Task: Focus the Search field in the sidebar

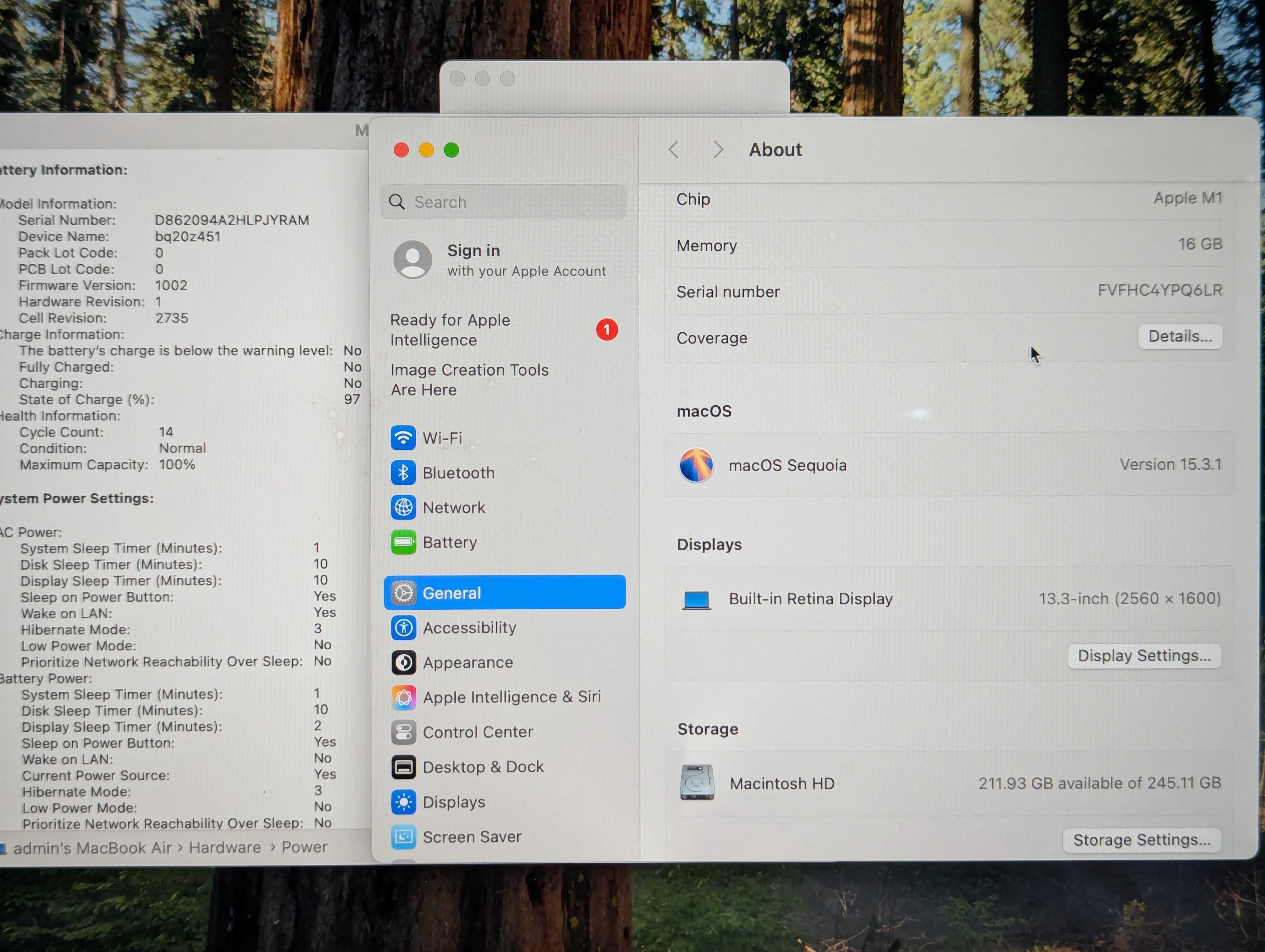Action: tap(503, 202)
